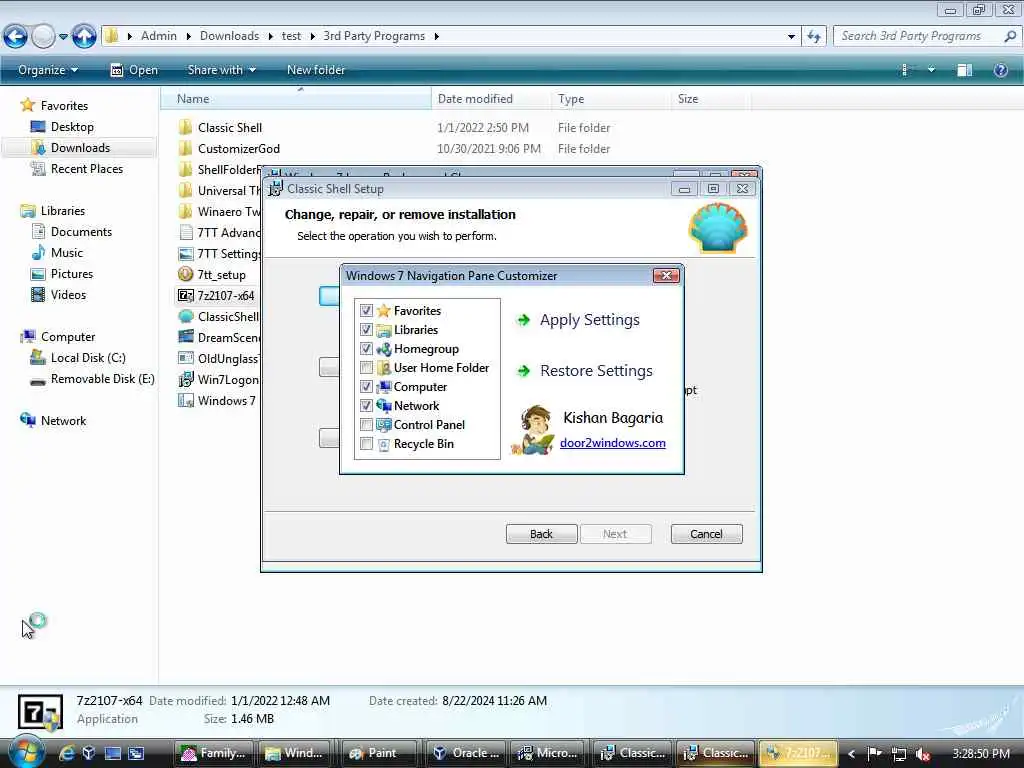Image resolution: width=1024 pixels, height=768 pixels.
Task: Open the recent pages dropdown arrow
Action: (63, 37)
